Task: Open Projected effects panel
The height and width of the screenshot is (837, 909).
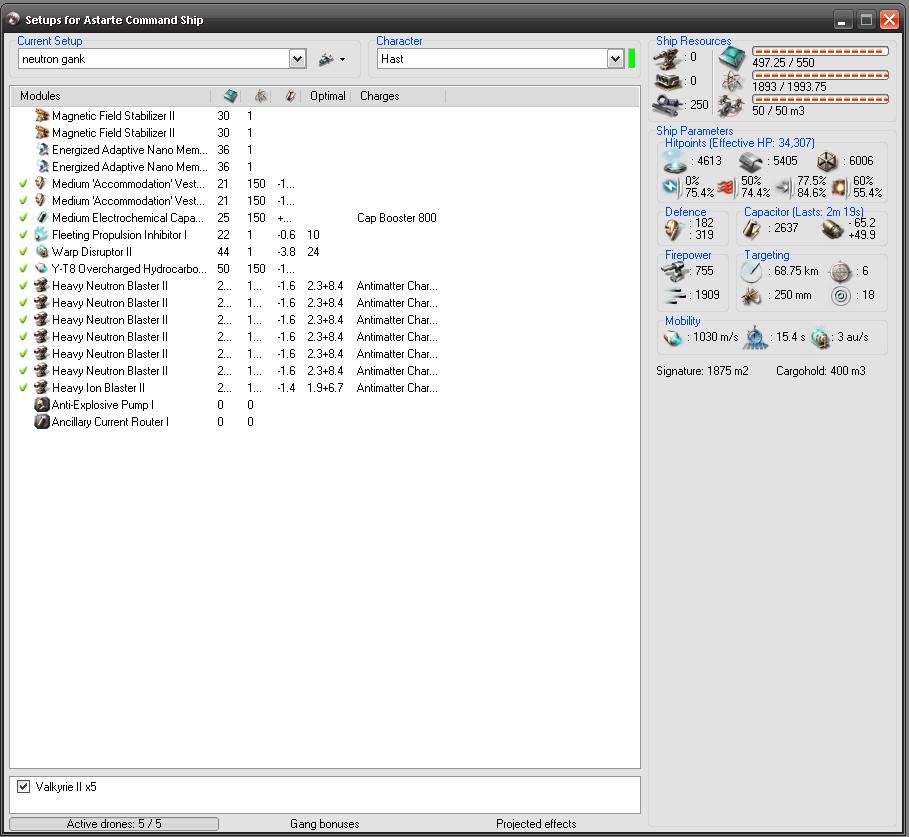Action: click(536, 824)
